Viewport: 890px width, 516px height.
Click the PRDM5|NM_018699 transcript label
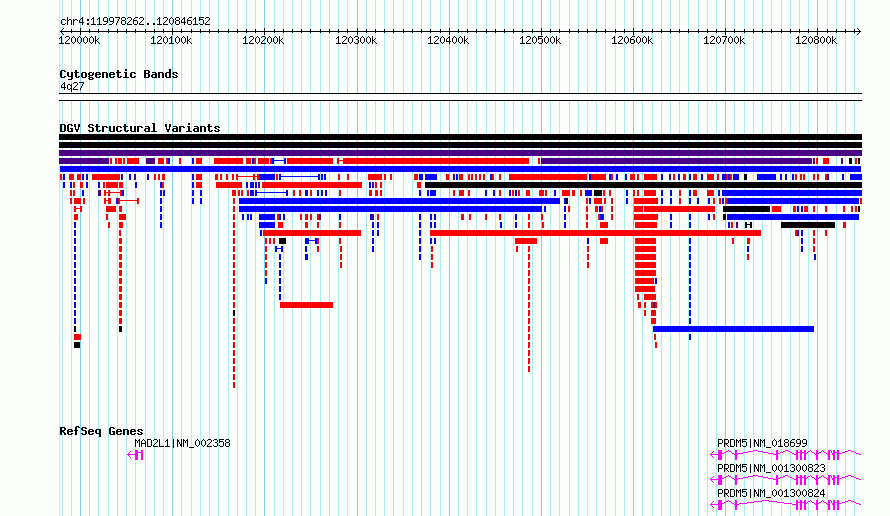point(762,443)
